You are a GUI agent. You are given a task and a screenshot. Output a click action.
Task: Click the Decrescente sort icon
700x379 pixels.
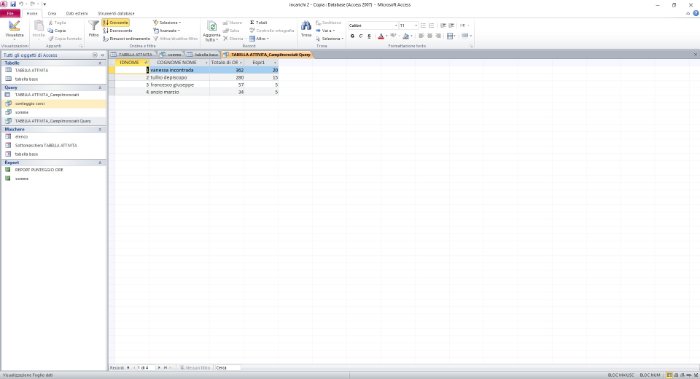click(105, 31)
